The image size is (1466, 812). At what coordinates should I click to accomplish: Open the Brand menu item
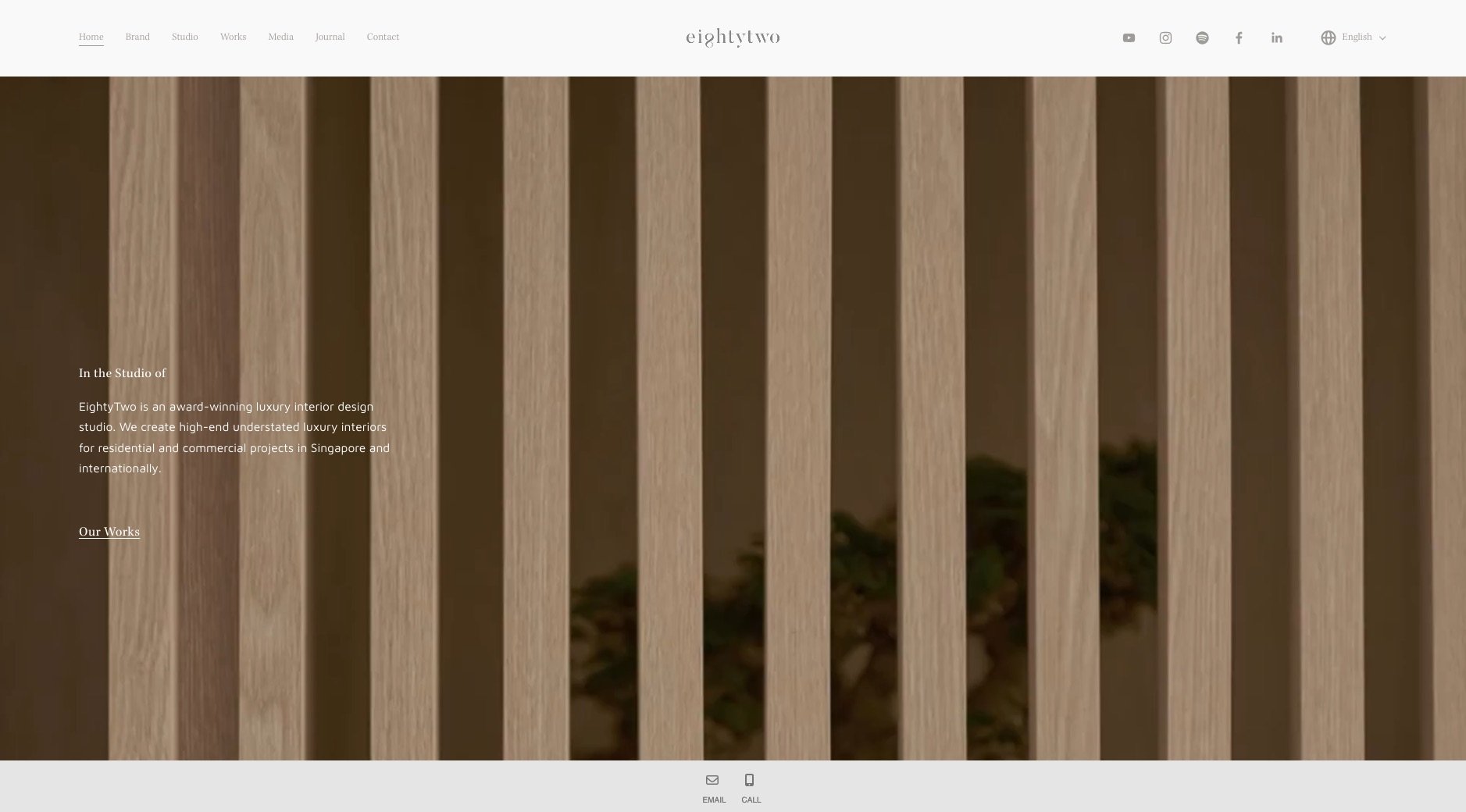point(137,37)
